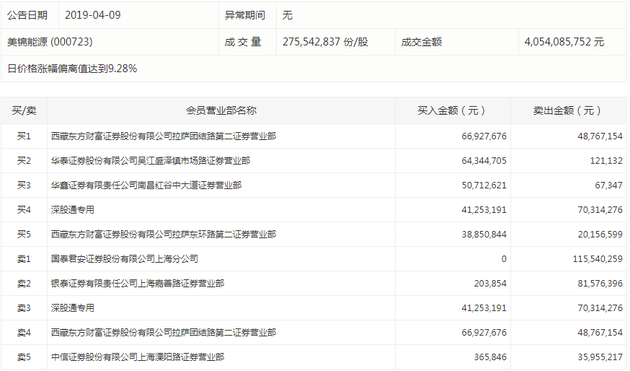The height and width of the screenshot is (371, 630).
Task: Select turnover value 4,054,085,752 元
Action: (x=564, y=42)
